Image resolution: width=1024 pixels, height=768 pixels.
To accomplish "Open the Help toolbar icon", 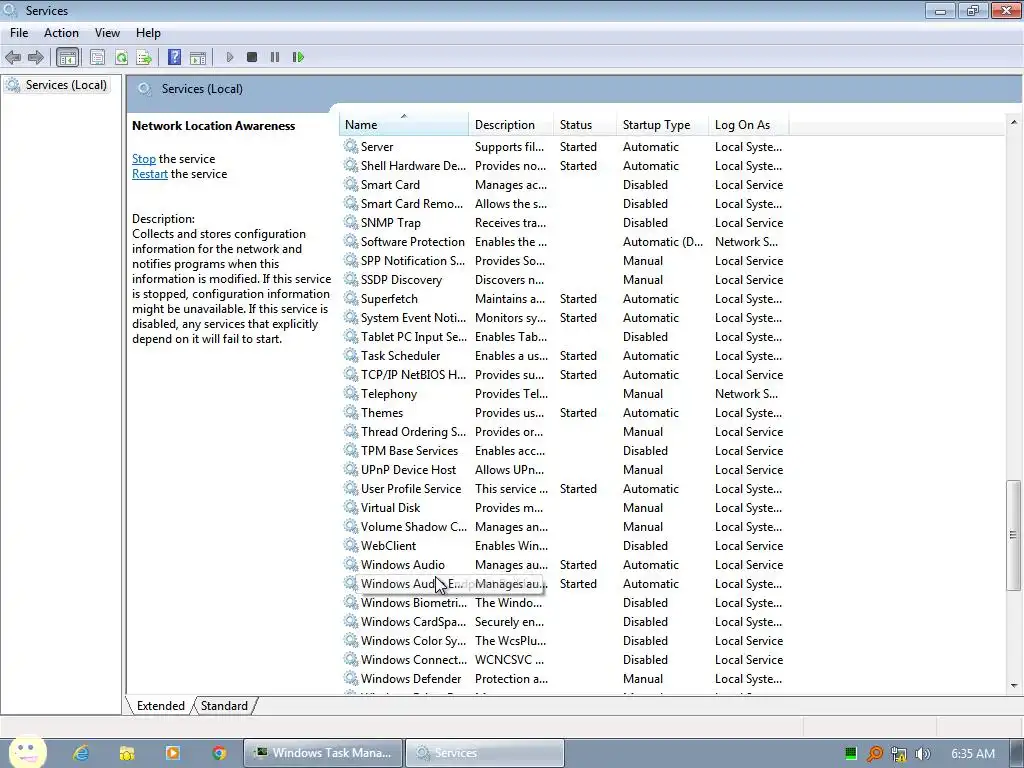I will pyautogui.click(x=174, y=57).
